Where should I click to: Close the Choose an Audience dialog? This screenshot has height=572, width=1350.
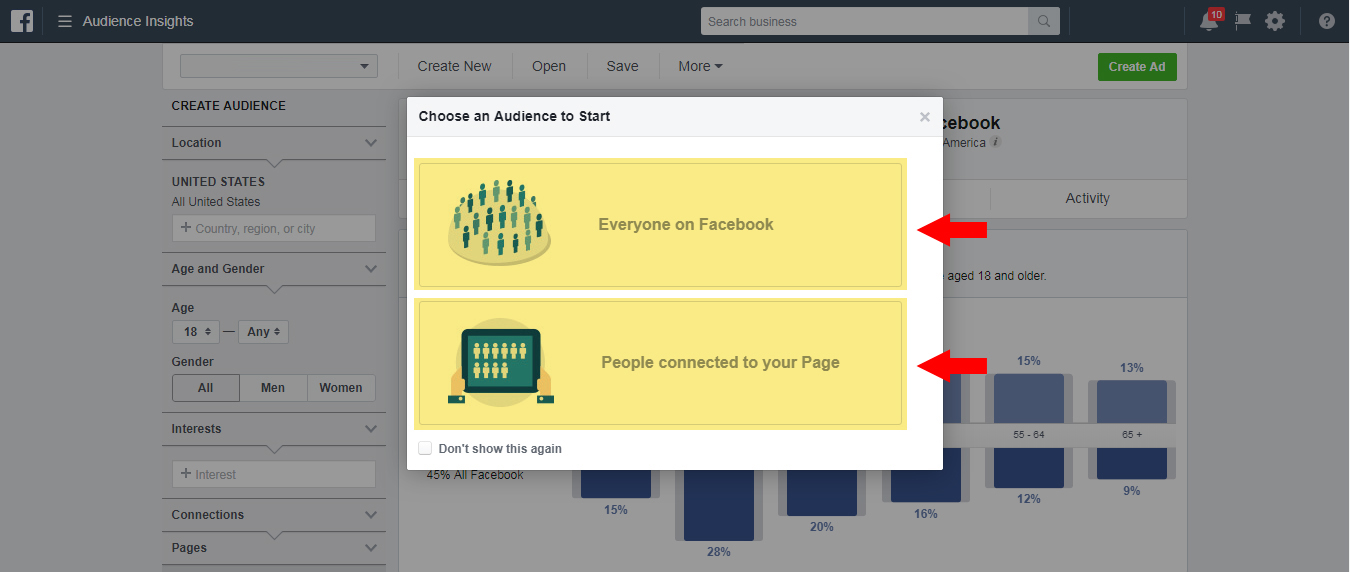[925, 117]
